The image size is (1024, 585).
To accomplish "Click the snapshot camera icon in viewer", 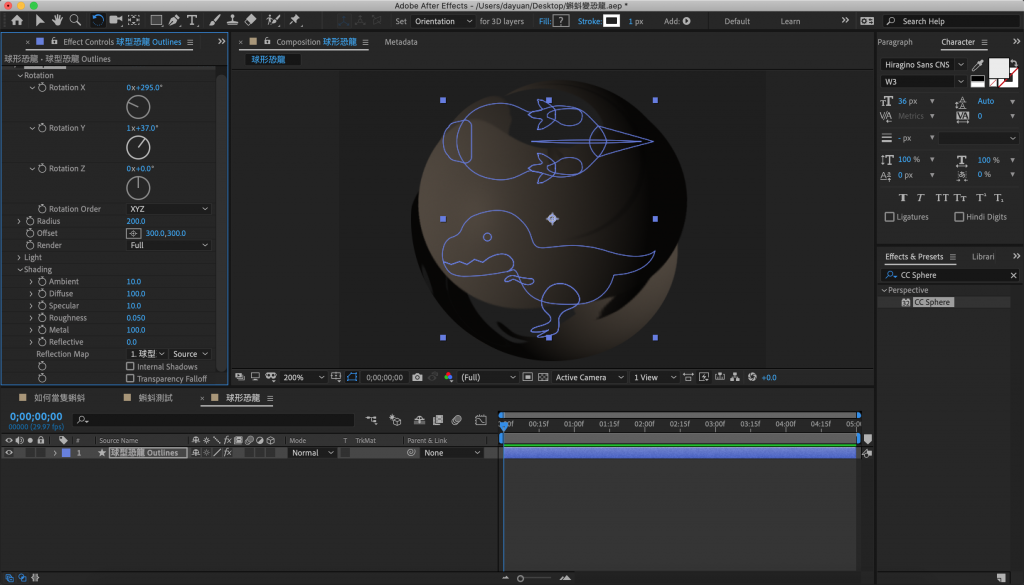I will pos(417,378).
